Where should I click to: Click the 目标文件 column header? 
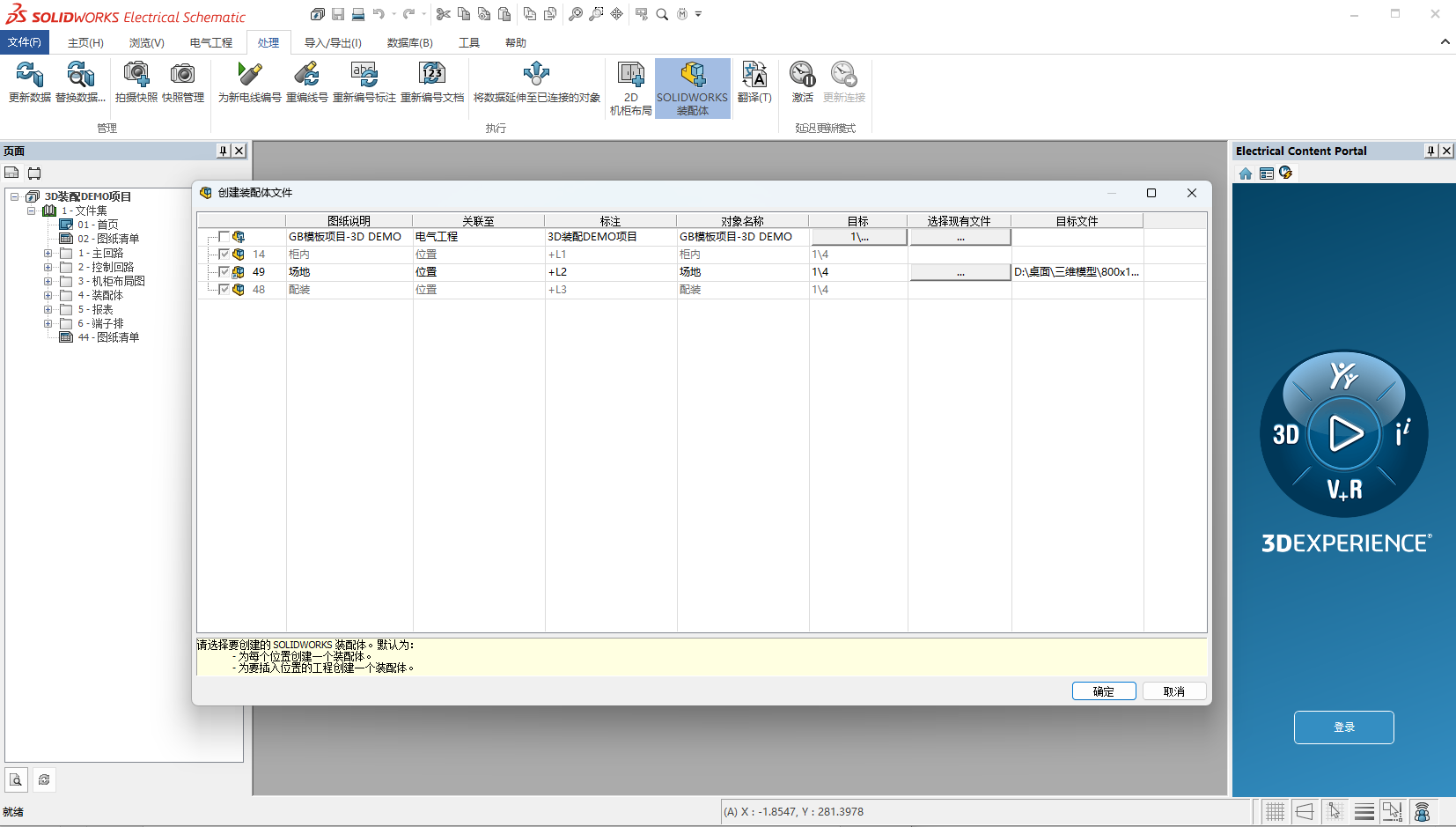click(1077, 221)
